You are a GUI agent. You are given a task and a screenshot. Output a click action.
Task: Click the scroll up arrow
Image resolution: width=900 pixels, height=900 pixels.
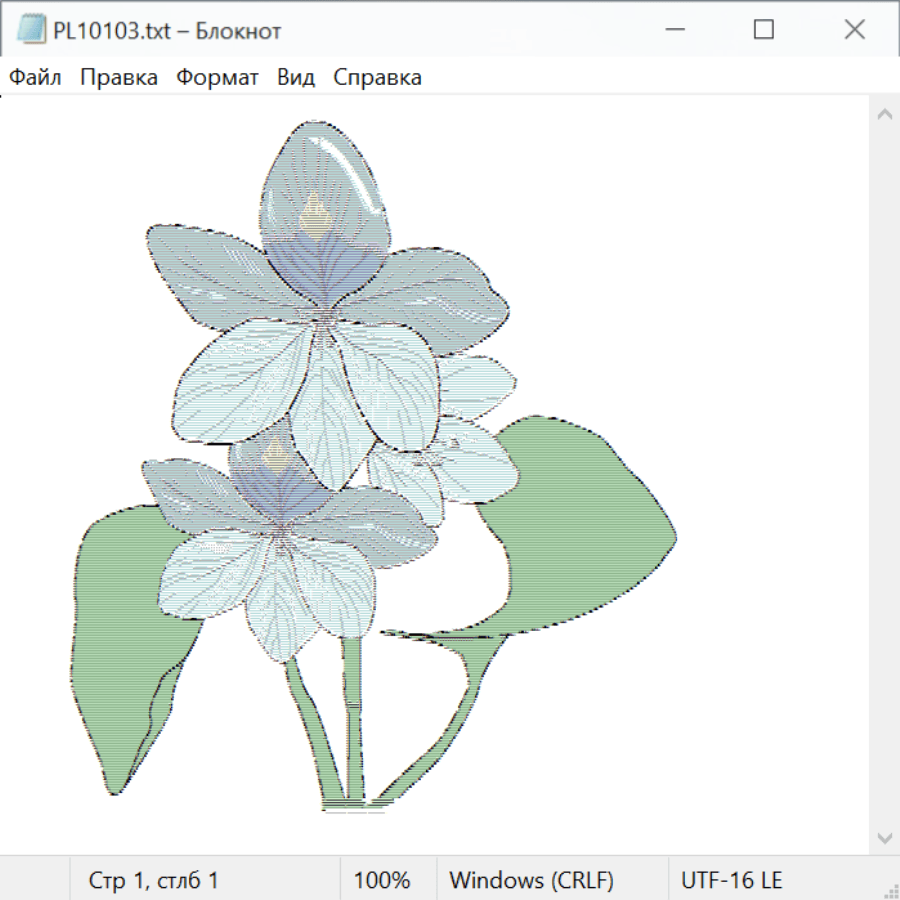884,114
